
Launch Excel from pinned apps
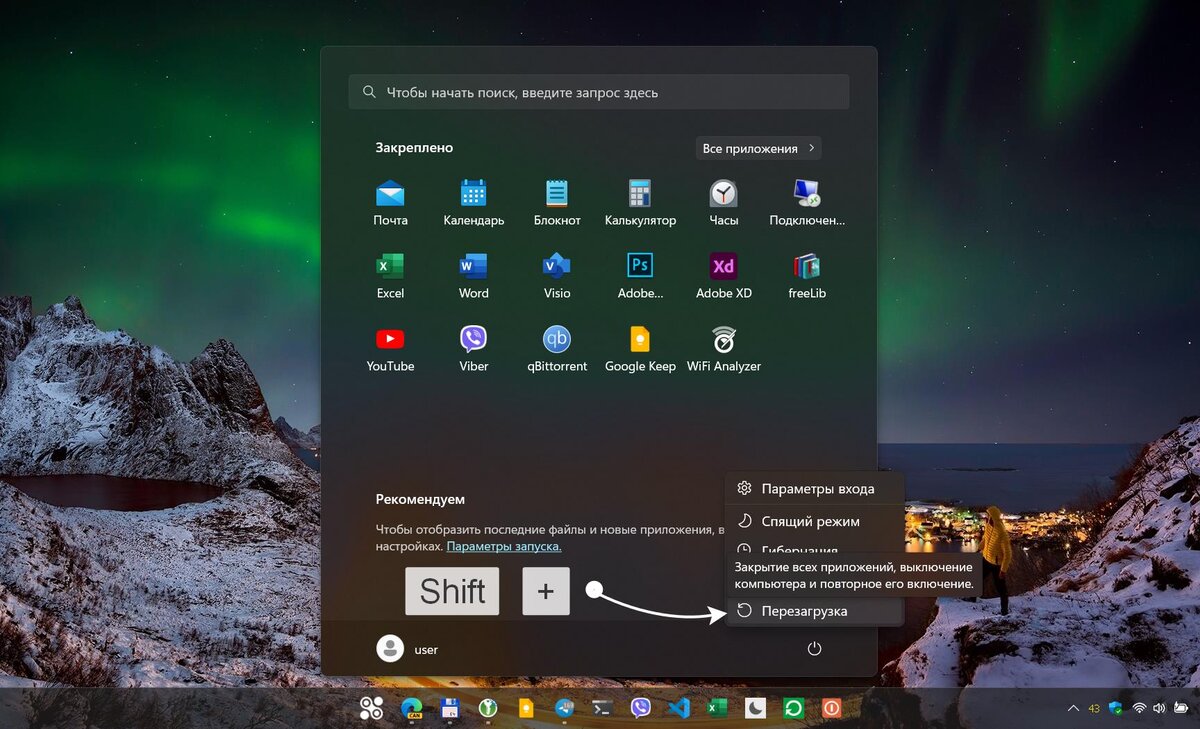(390, 276)
